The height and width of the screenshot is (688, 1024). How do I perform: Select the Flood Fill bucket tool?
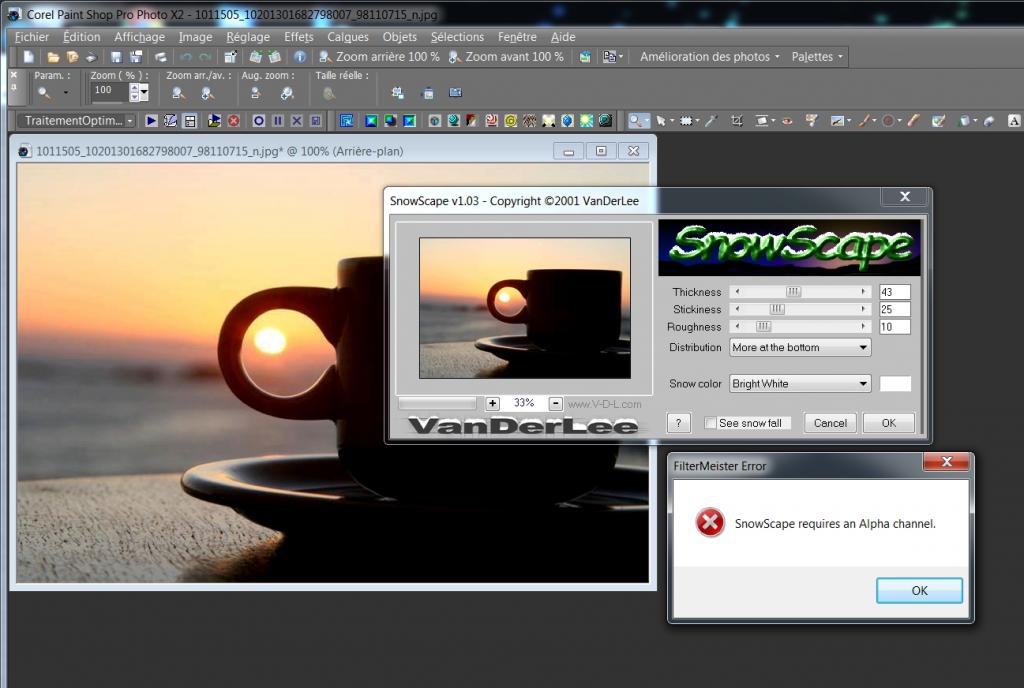pos(965,121)
